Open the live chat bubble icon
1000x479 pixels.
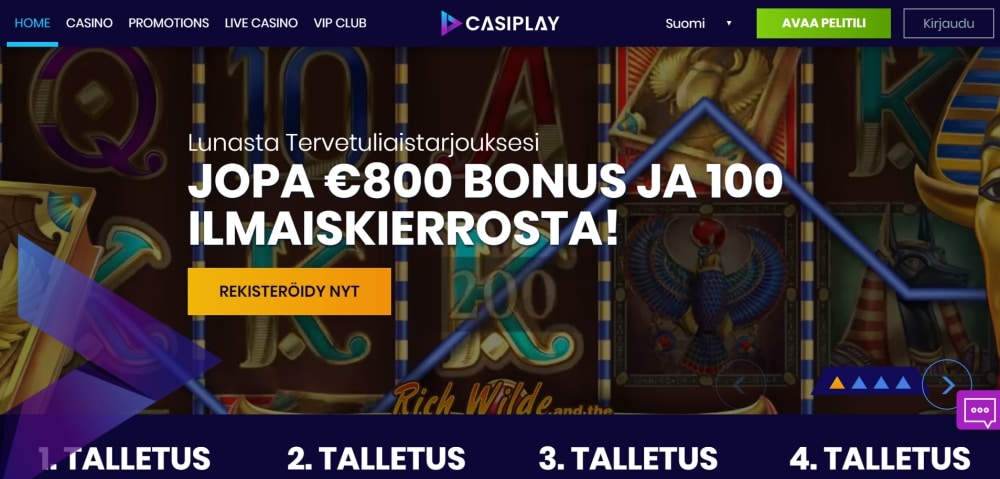pos(979,410)
